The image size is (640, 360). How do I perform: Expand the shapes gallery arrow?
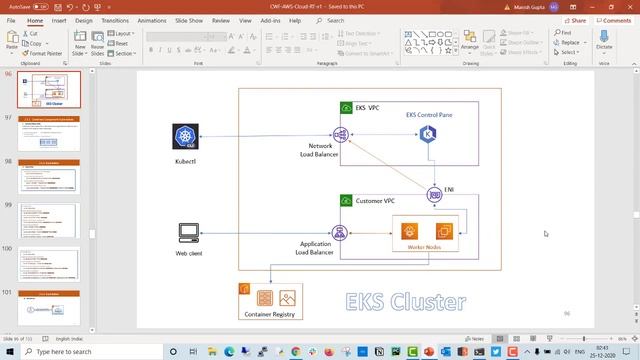tap(456, 51)
